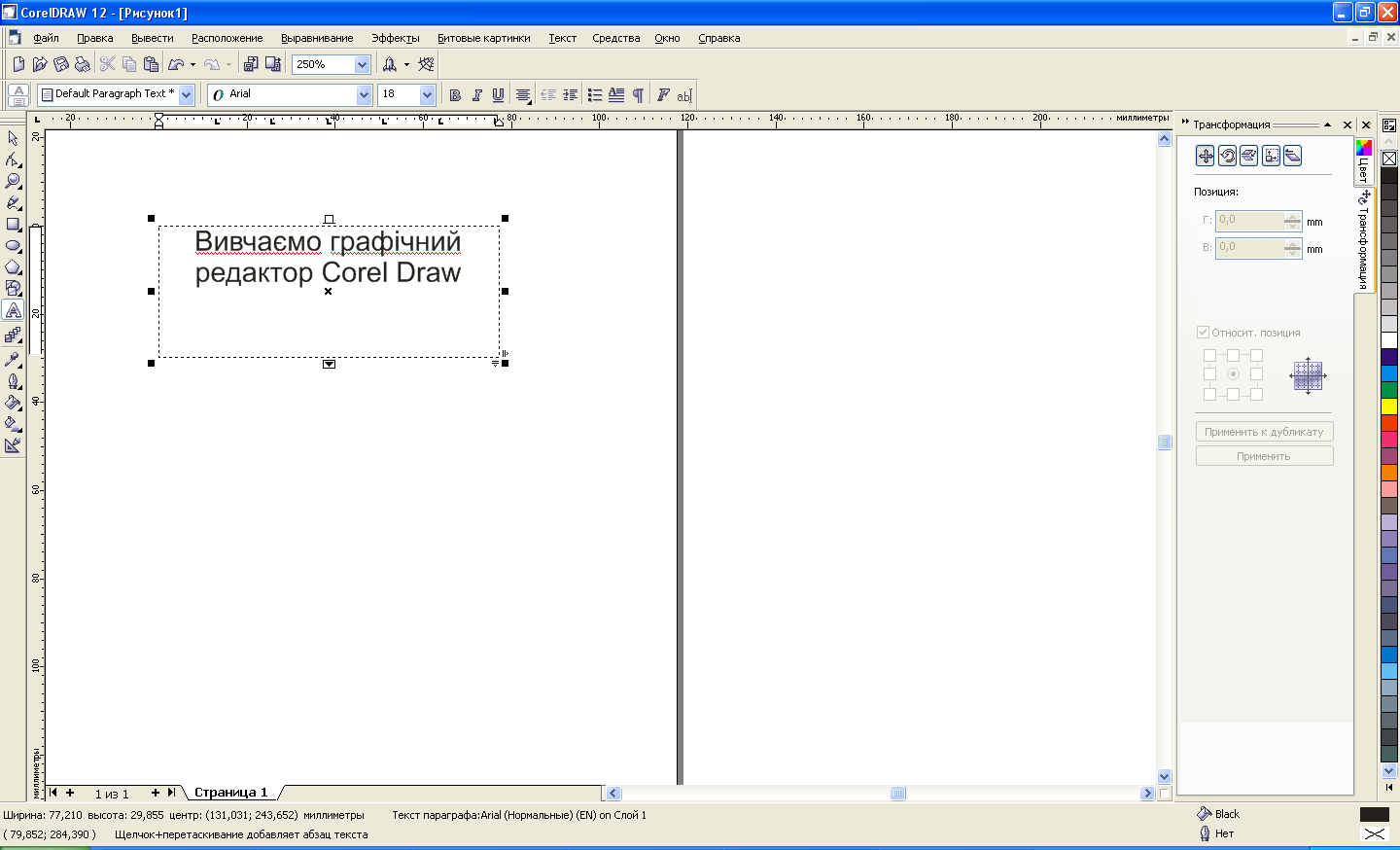
Task: Select the Outline pen tool
Action: pyautogui.click(x=13, y=380)
